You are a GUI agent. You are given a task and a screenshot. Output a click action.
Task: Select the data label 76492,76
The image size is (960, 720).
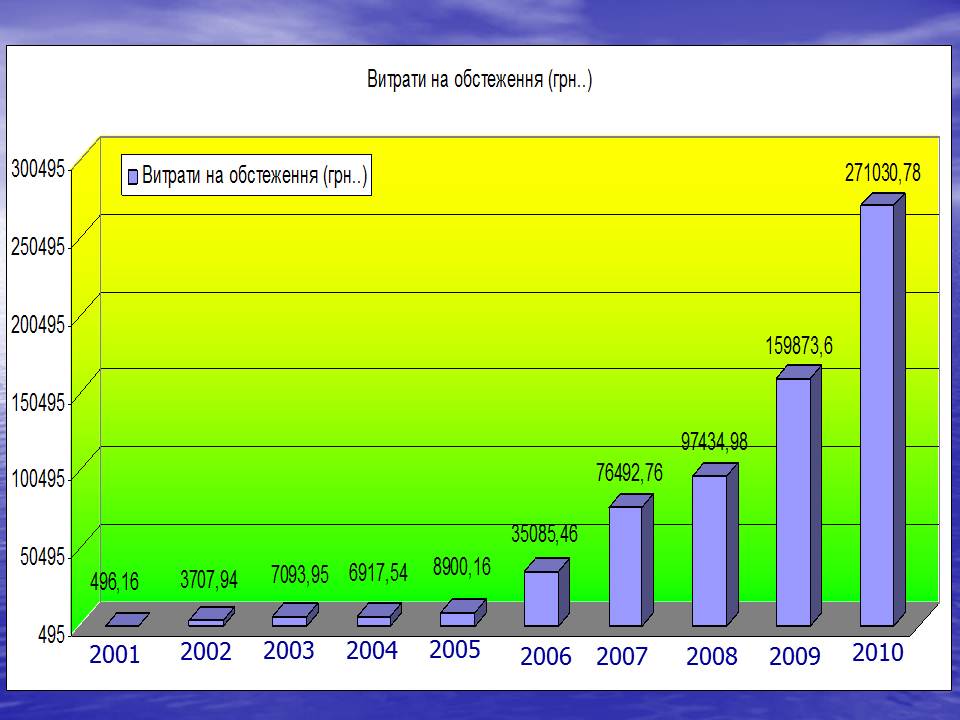pos(629,474)
